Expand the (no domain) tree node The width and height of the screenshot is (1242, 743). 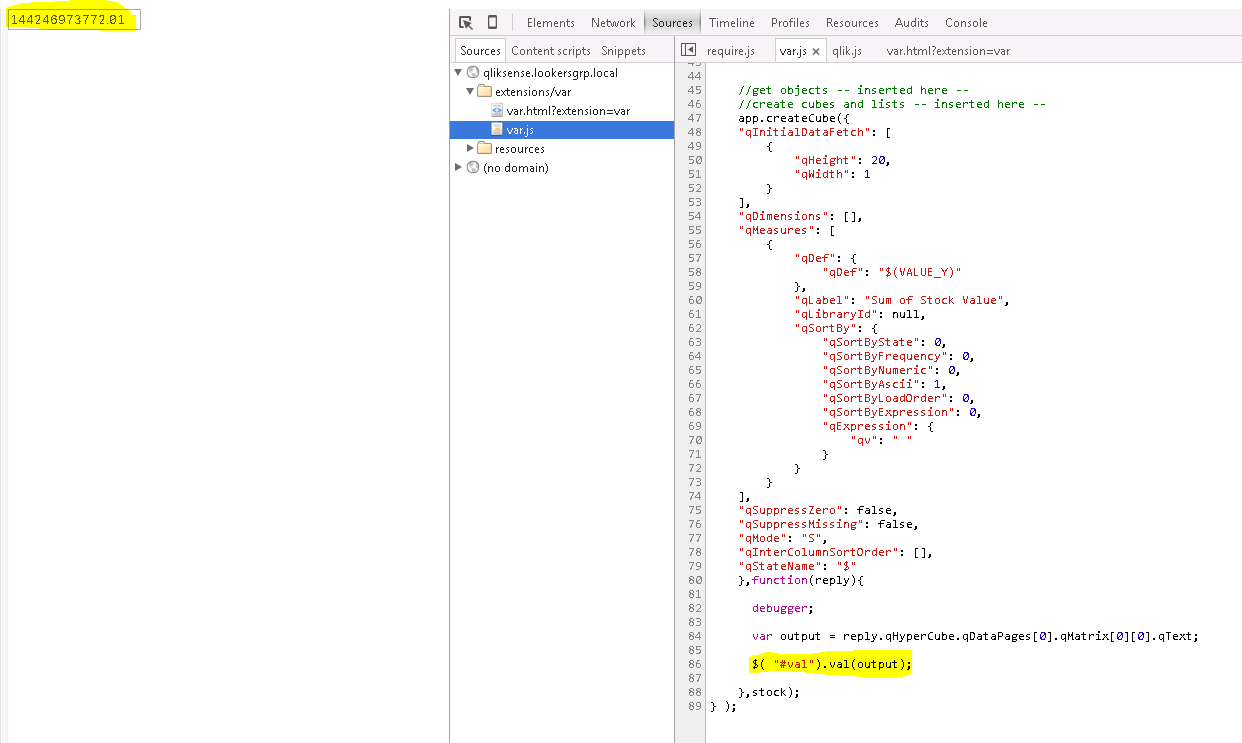[459, 168]
